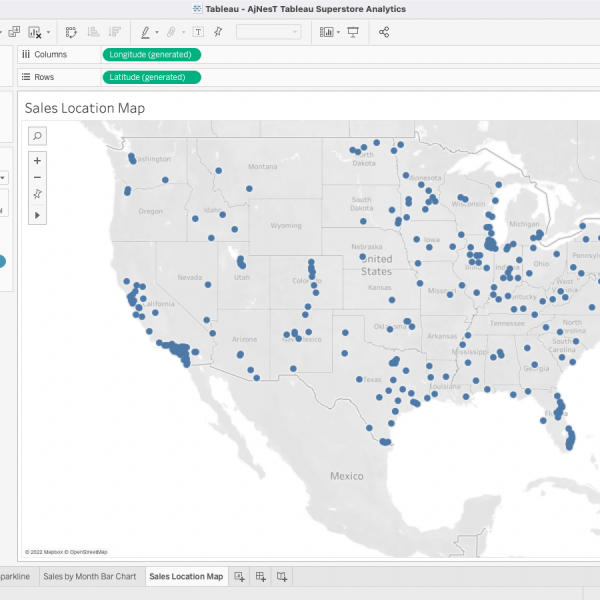600x600 pixels.
Task: Open the Show Me chart dropdown arrow
Action: pos(339,32)
